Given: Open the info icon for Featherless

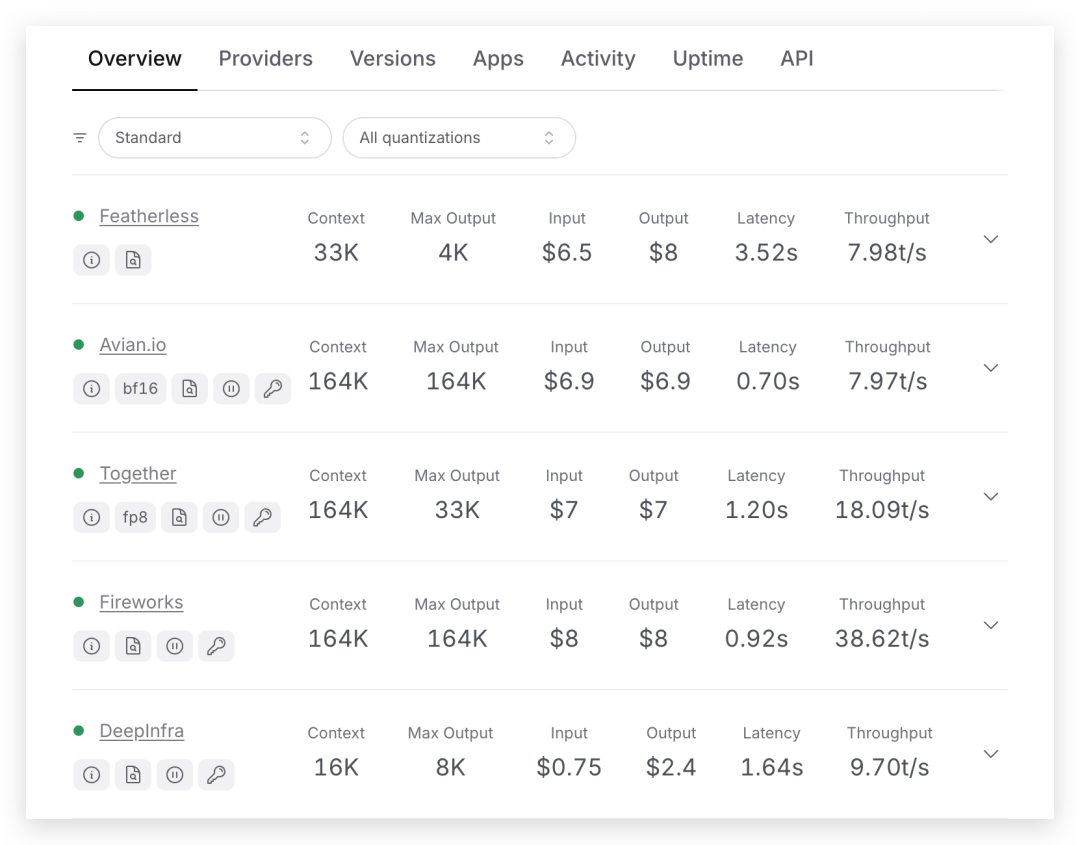Looking at the screenshot, I should click(x=91, y=259).
